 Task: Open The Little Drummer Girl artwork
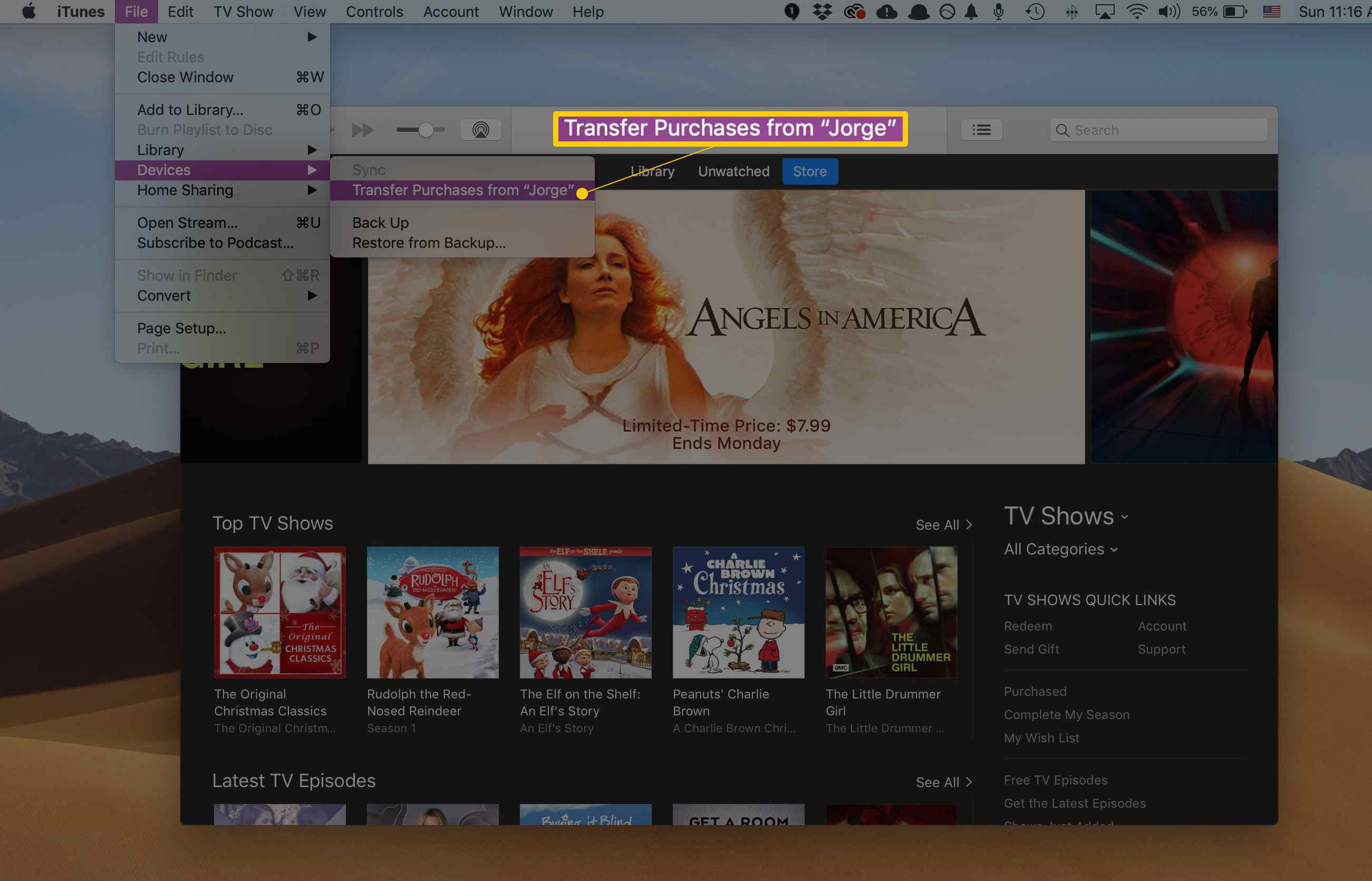(x=891, y=612)
